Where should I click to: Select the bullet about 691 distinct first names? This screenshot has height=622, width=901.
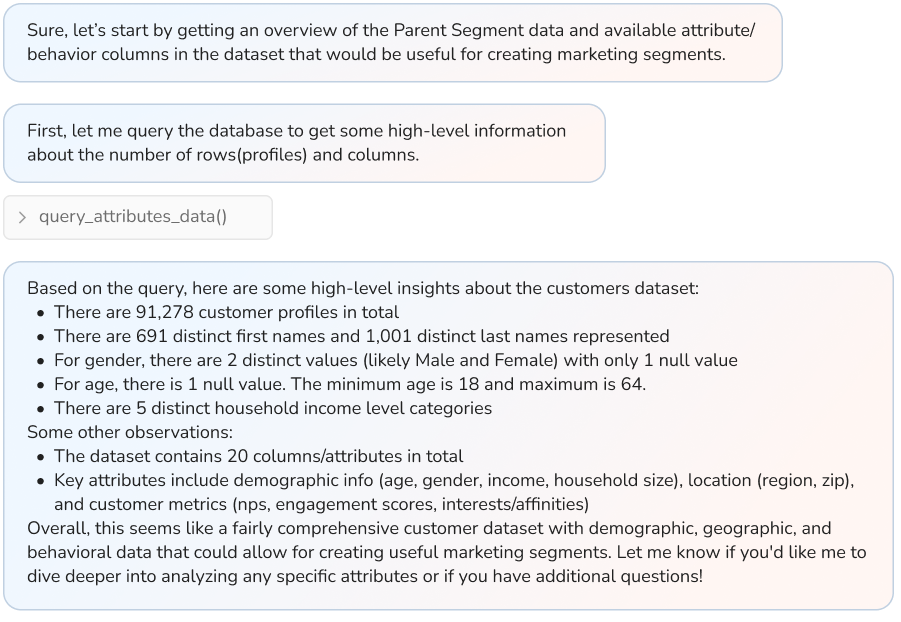click(x=361, y=336)
